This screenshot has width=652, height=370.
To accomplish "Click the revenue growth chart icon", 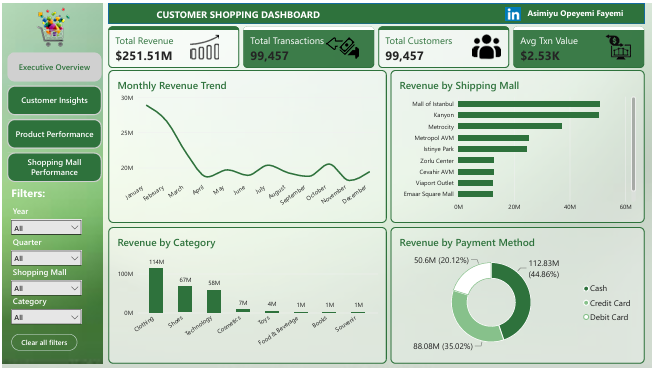I will [205, 47].
